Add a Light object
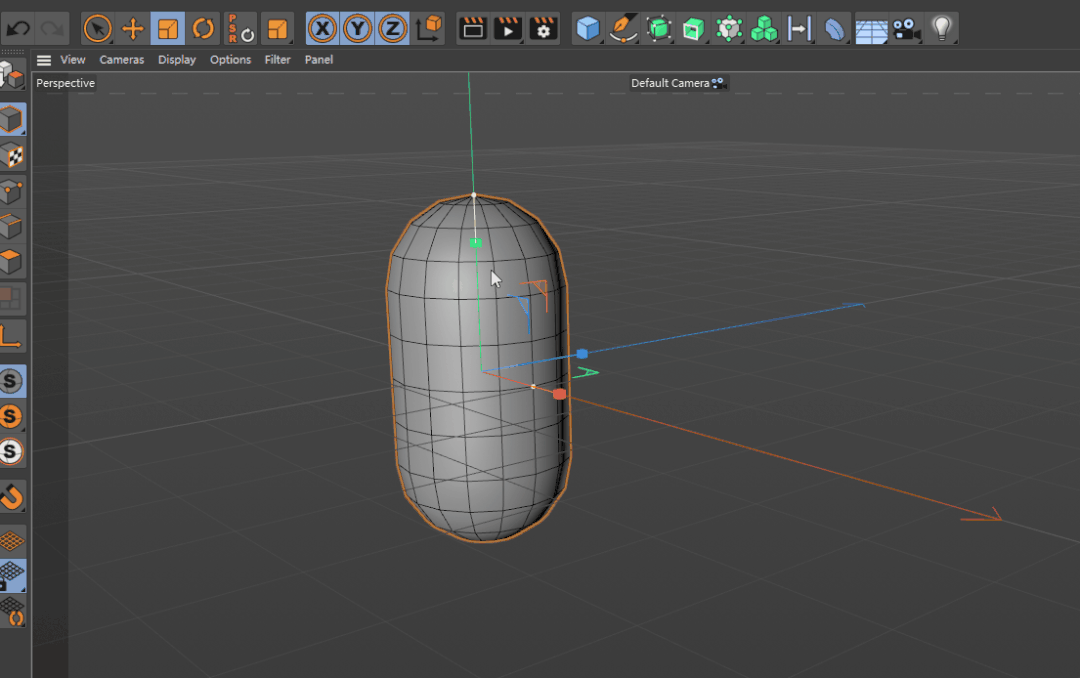This screenshot has width=1080, height=678. pyautogui.click(x=942, y=29)
